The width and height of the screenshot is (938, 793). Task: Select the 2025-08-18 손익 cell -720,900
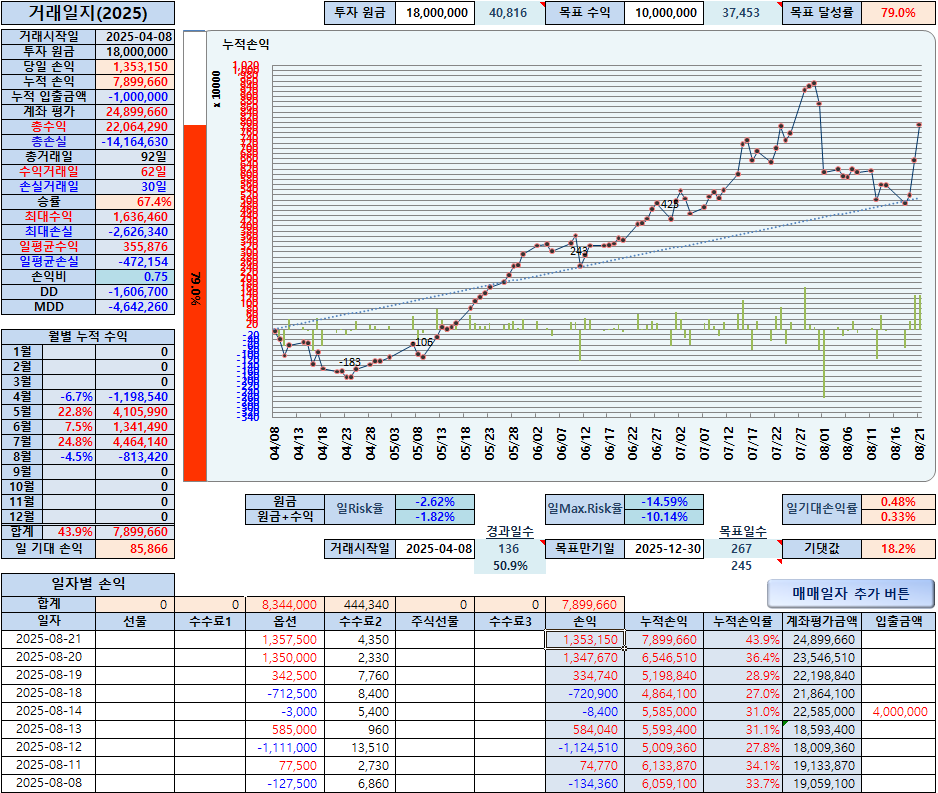click(x=585, y=694)
